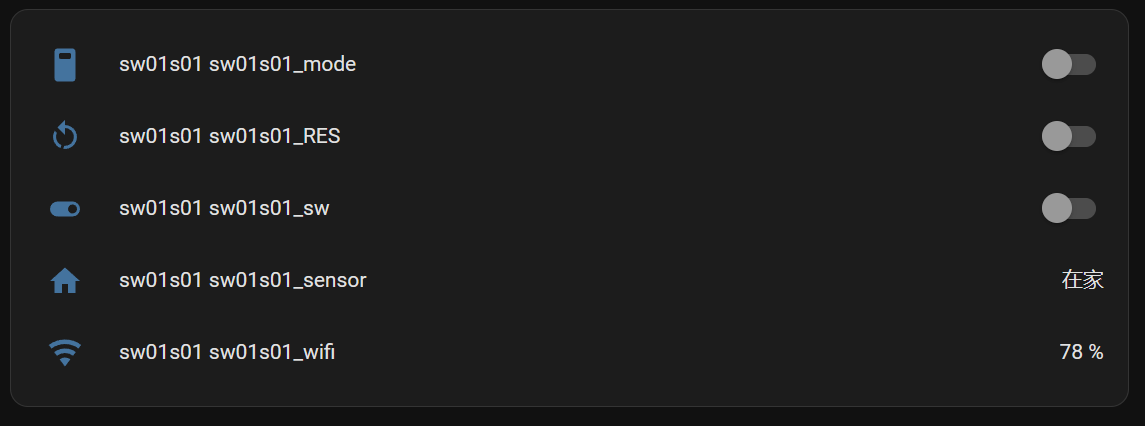This screenshot has height=426, width=1145.
Task: Click the home icon for sw01s01_sensor
Action: [x=65, y=281]
